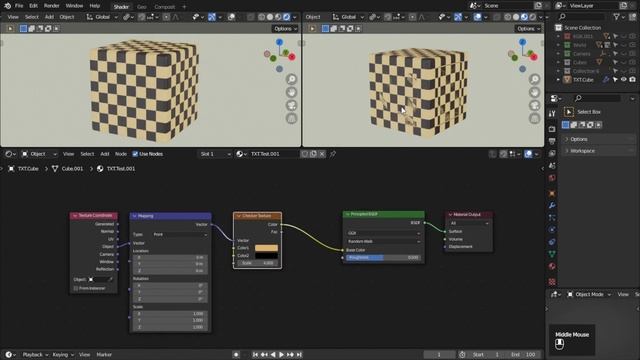
Task: Click the TXT.Test.001 material name field
Action: 273,154
